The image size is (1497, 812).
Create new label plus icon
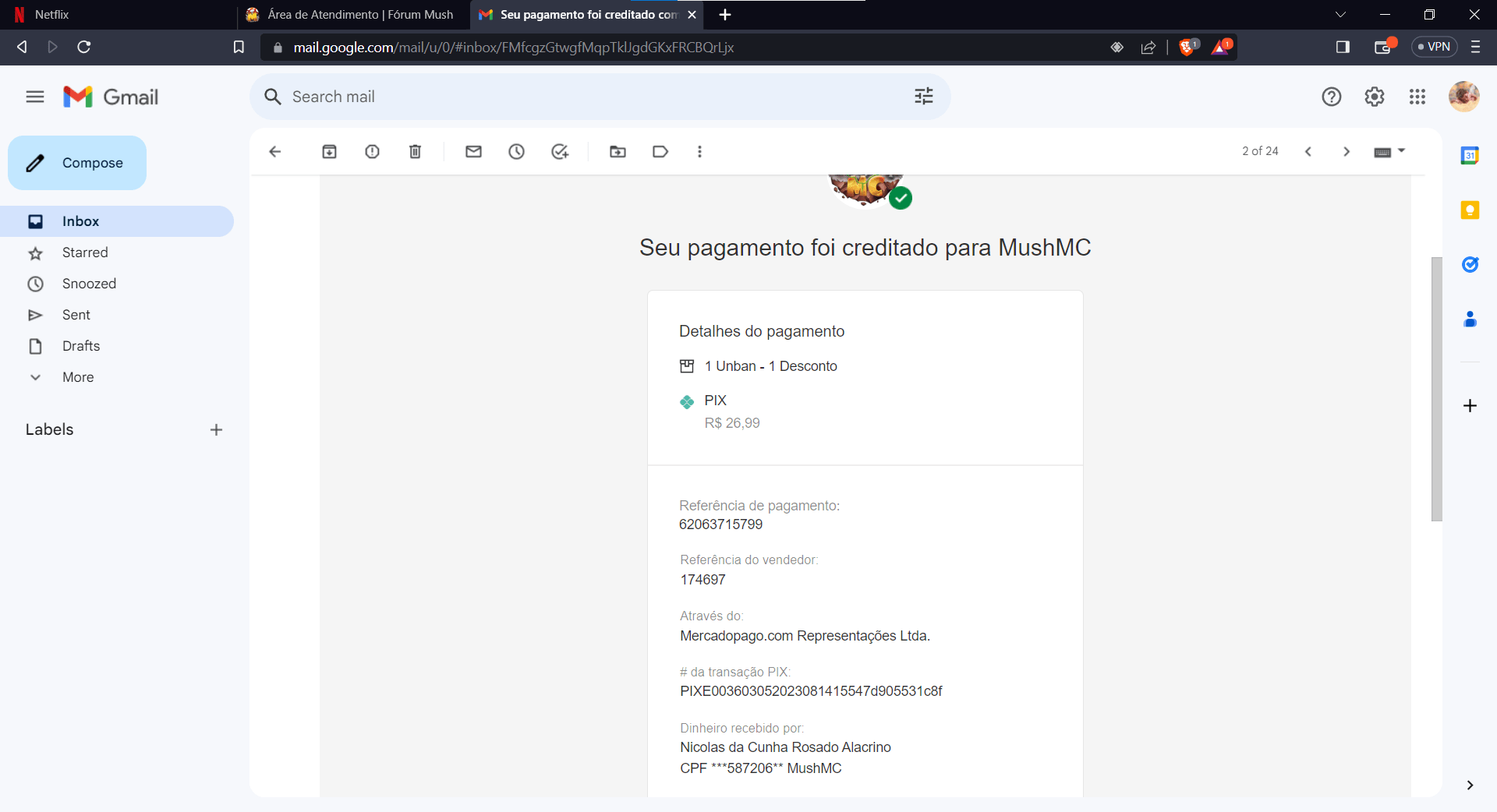[x=216, y=429]
